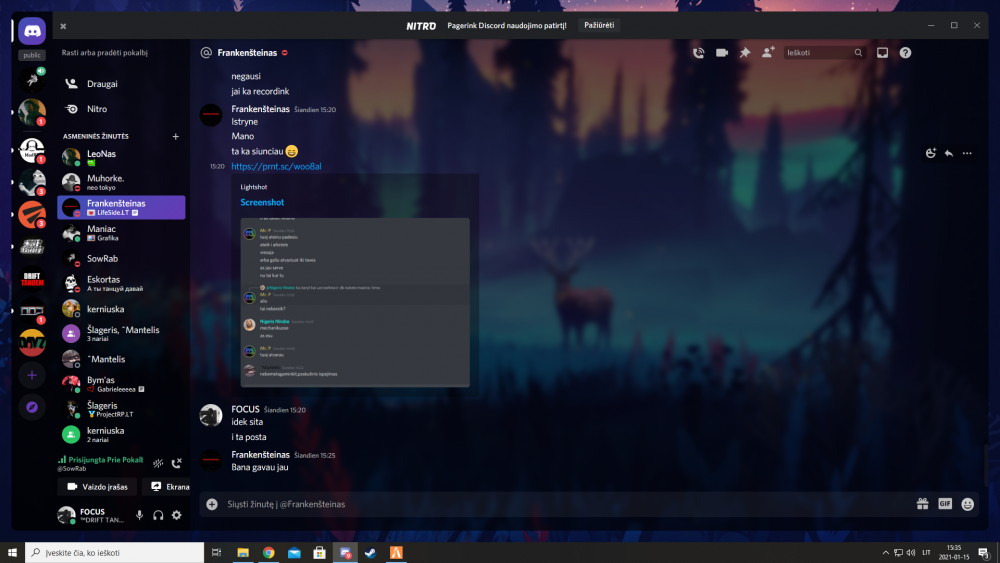
Task: Open more options for the hovered message
Action: [x=967, y=153]
